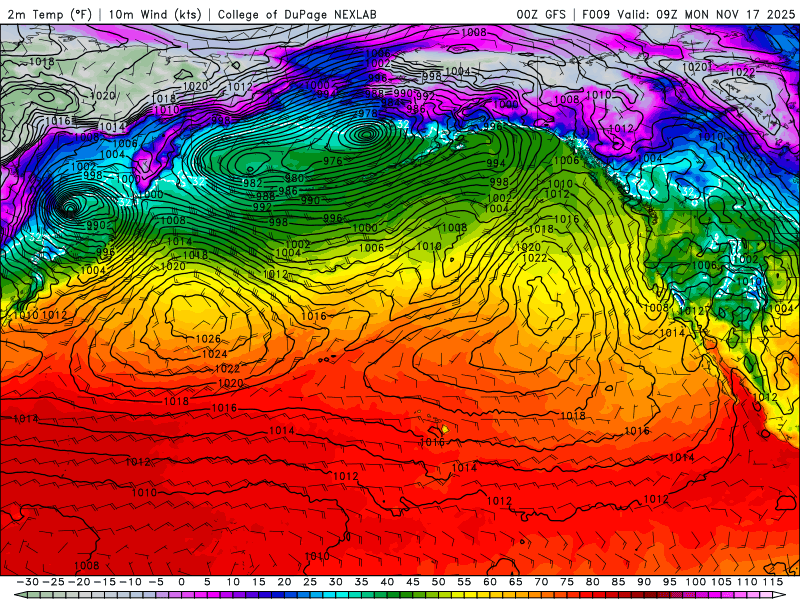The height and width of the screenshot is (600, 800).
Task: Click the 1024 isobar contour label
Action: [215, 354]
